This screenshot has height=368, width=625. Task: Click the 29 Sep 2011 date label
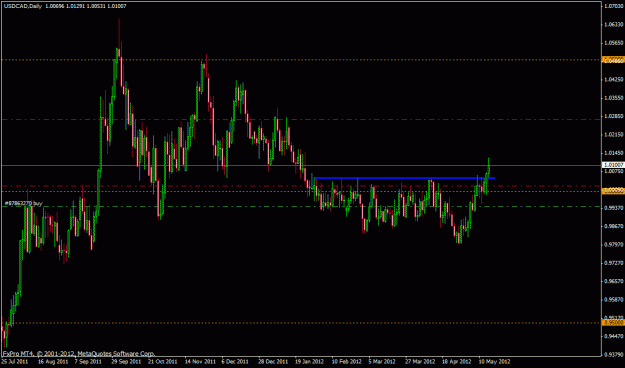125,362
